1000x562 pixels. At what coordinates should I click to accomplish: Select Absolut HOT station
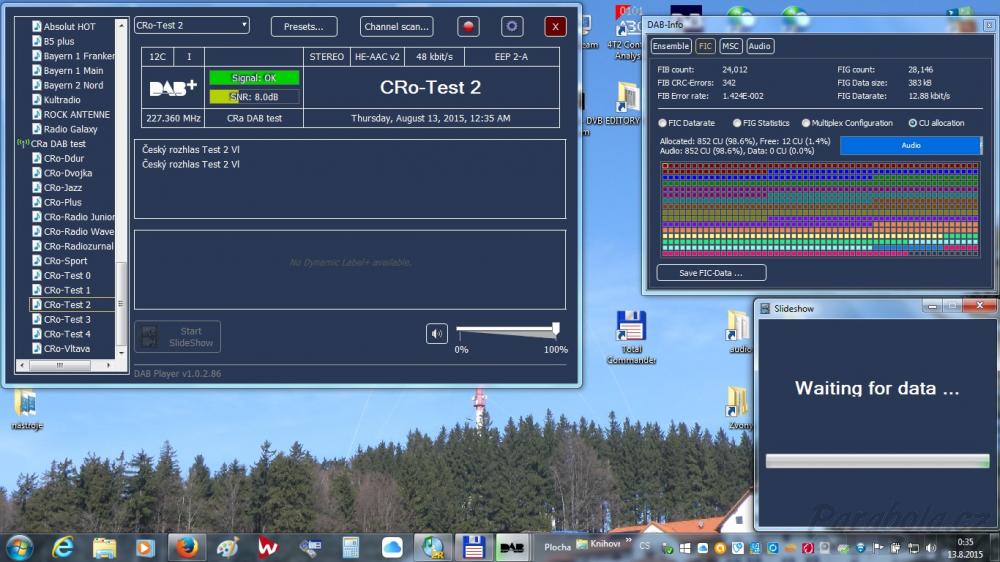tap(69, 26)
